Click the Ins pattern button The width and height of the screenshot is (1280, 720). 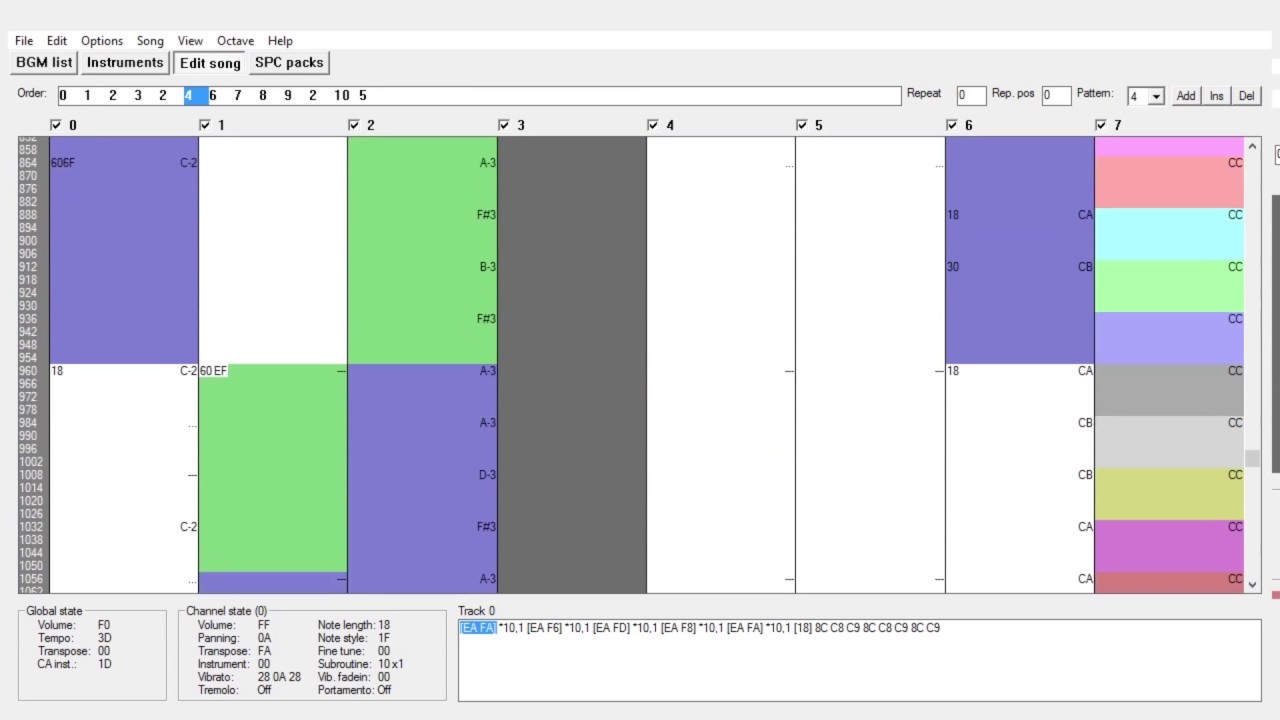[1216, 96]
